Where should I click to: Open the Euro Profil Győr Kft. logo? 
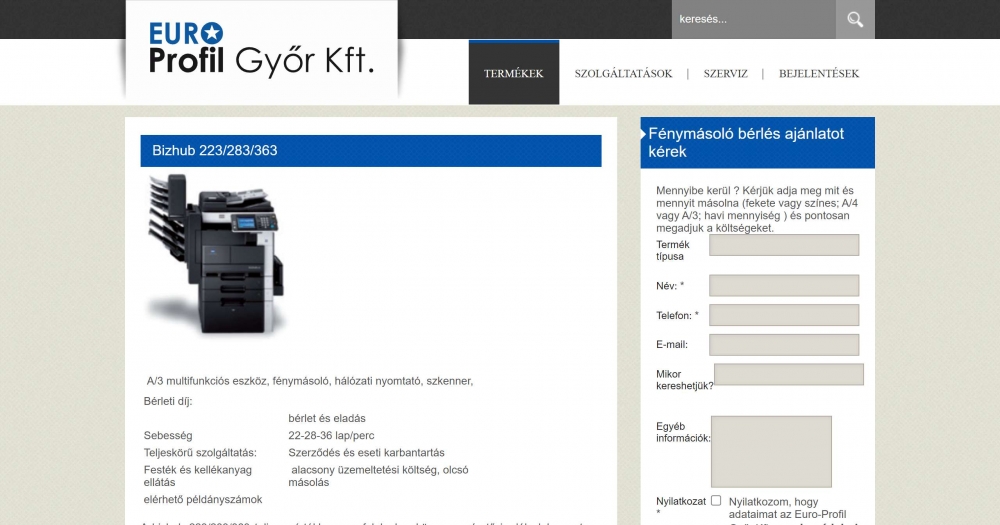261,50
